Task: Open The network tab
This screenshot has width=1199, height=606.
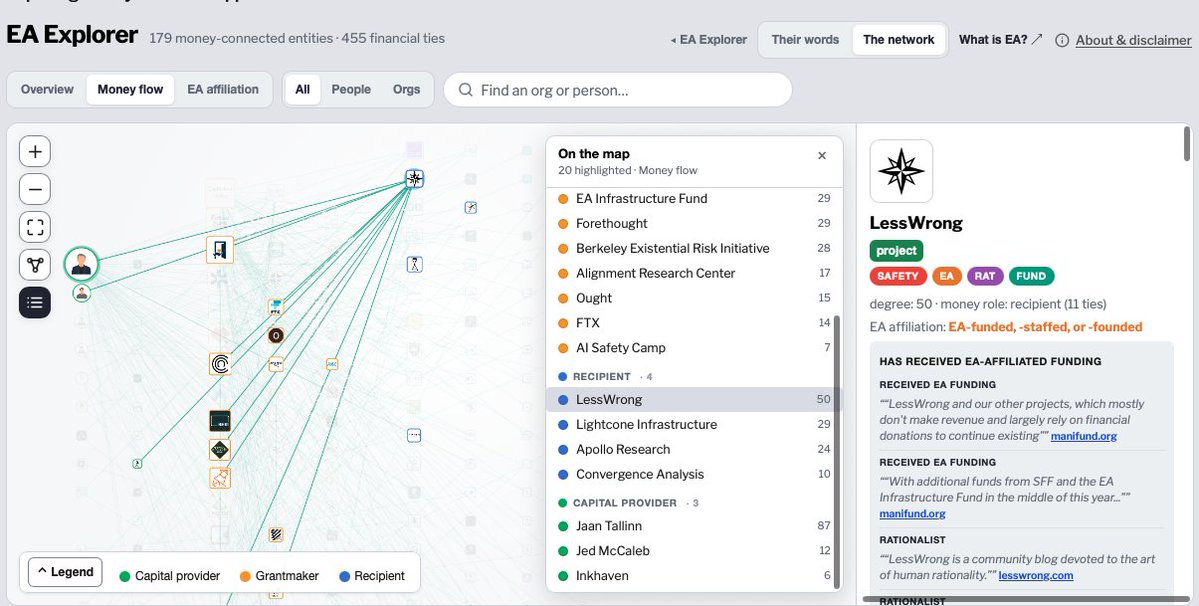Action: tap(898, 40)
